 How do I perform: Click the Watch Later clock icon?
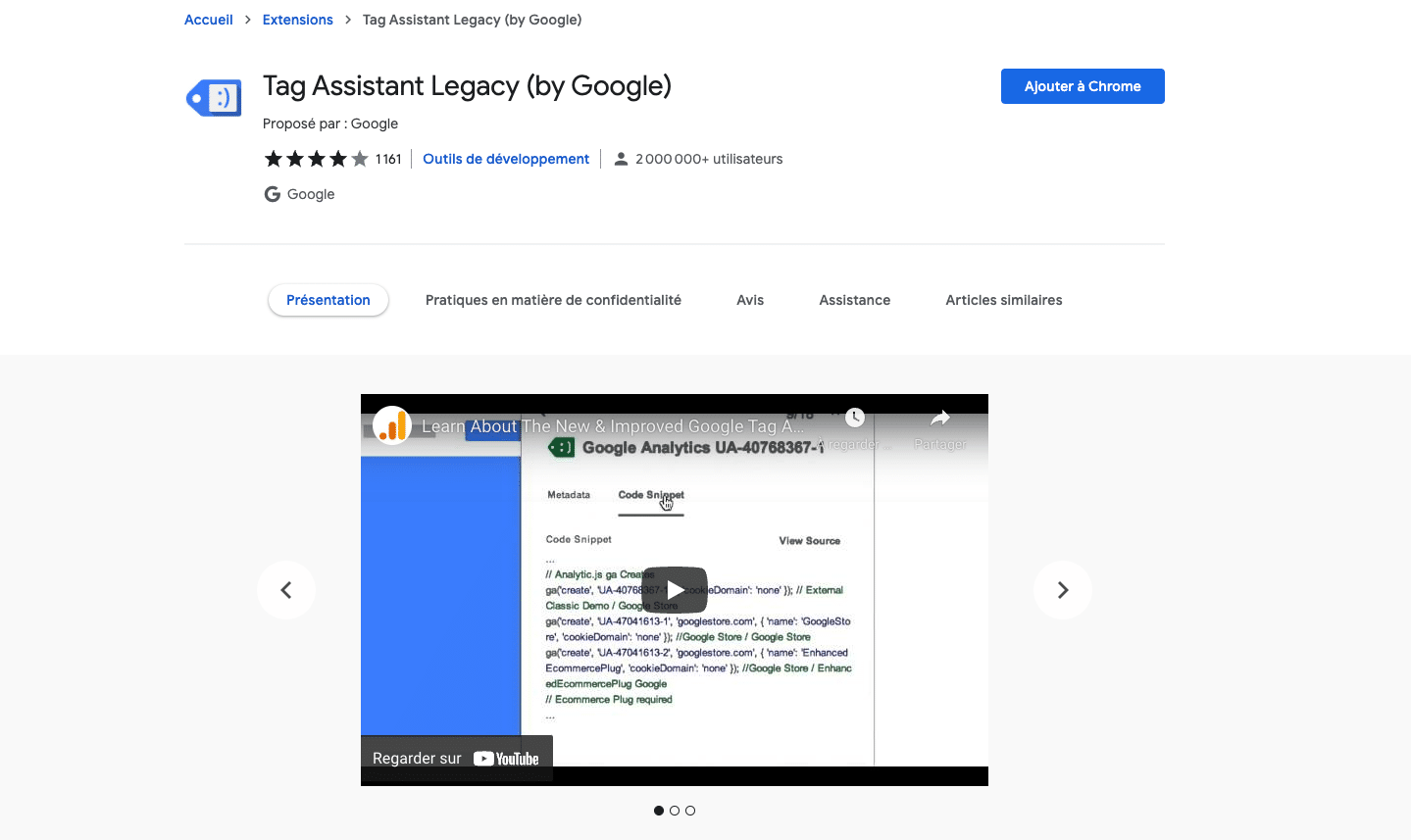click(855, 418)
